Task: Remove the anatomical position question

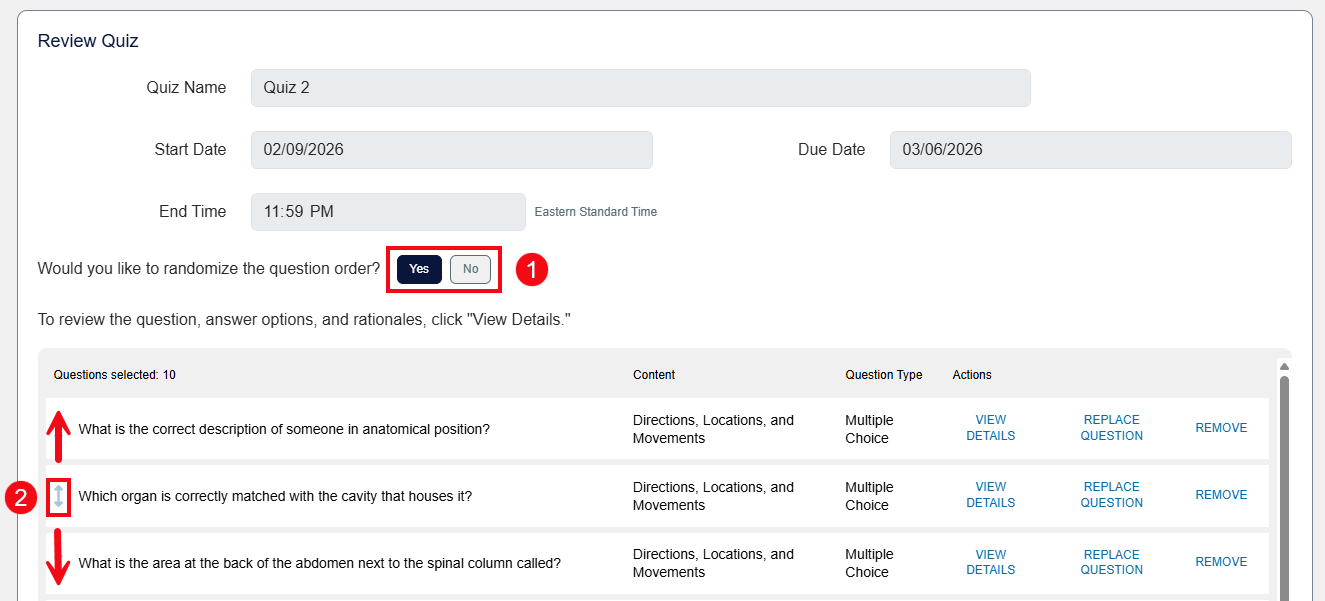Action: (x=1221, y=427)
